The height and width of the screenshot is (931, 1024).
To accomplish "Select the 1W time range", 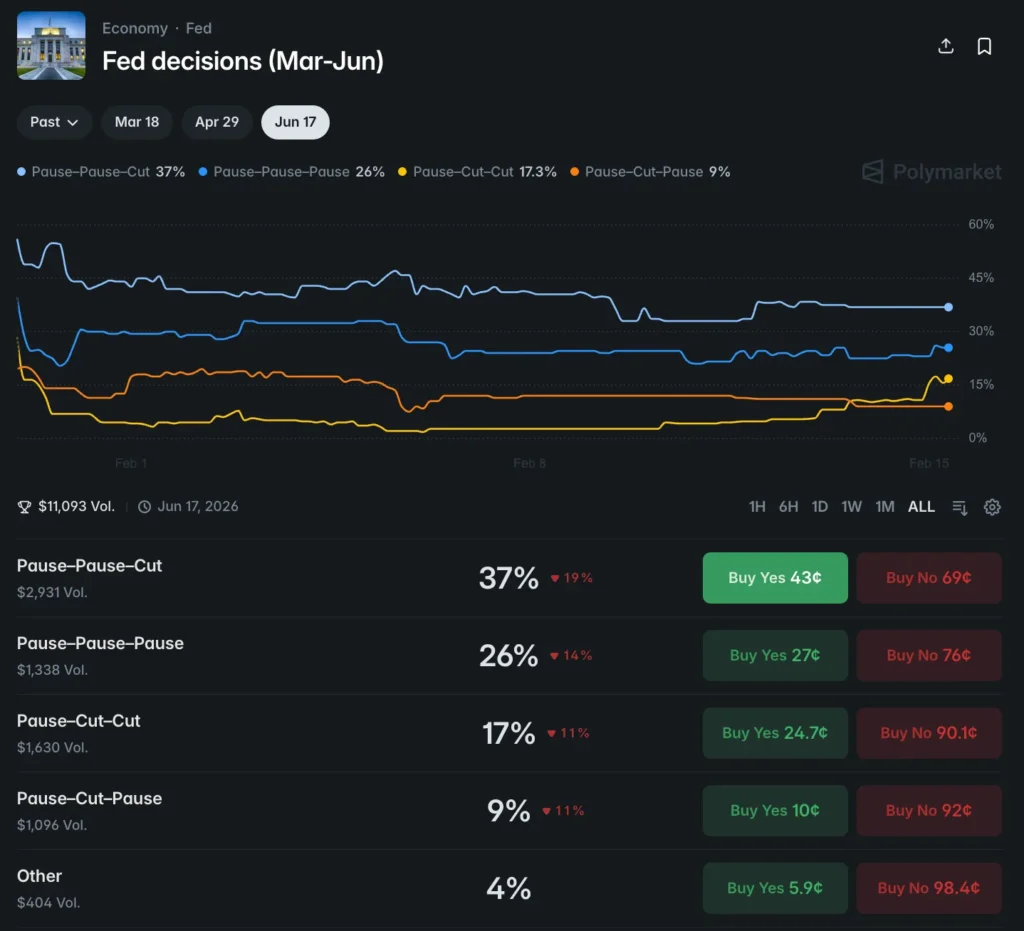I will click(852, 507).
